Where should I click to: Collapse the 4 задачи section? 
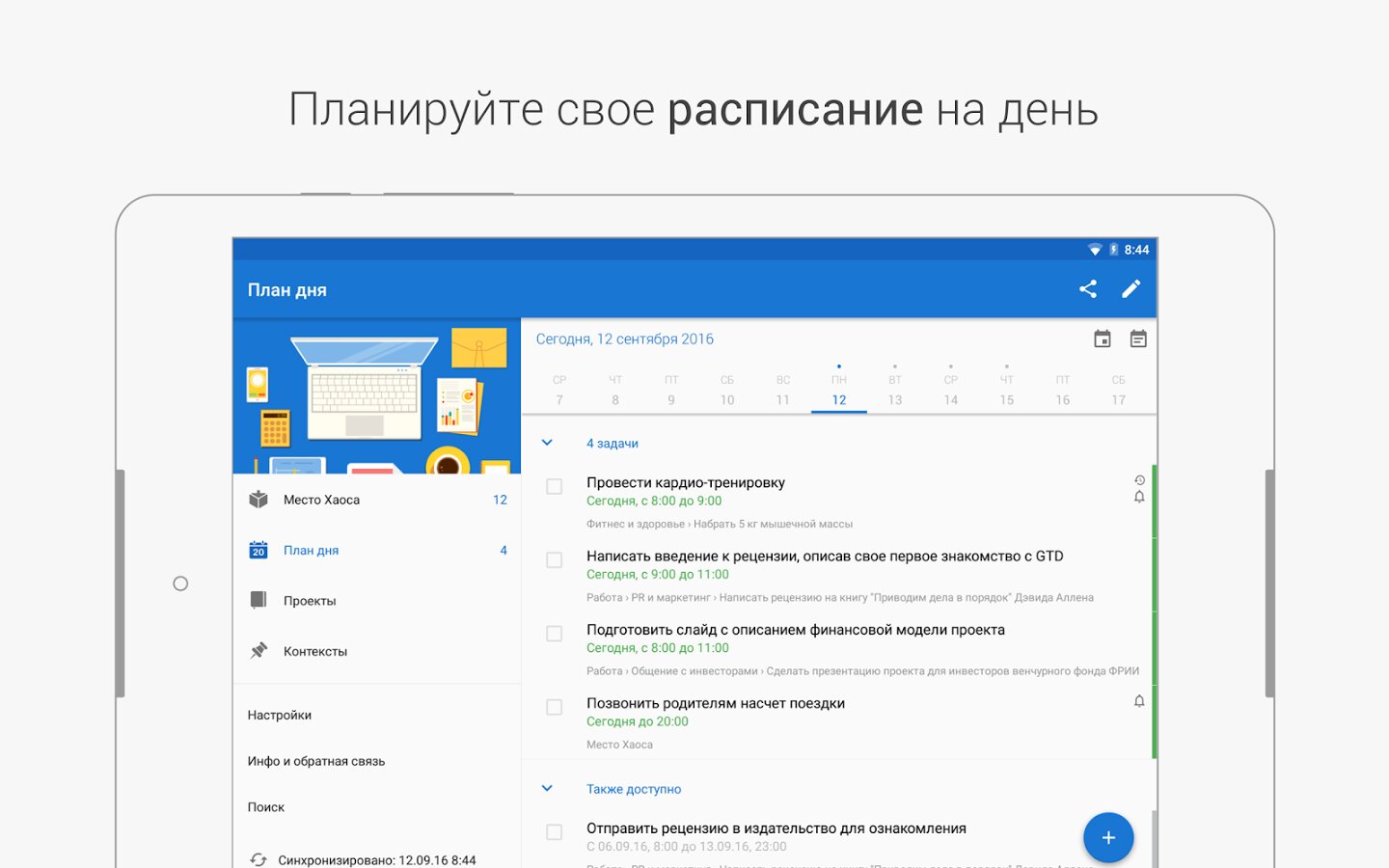pyautogui.click(x=547, y=443)
